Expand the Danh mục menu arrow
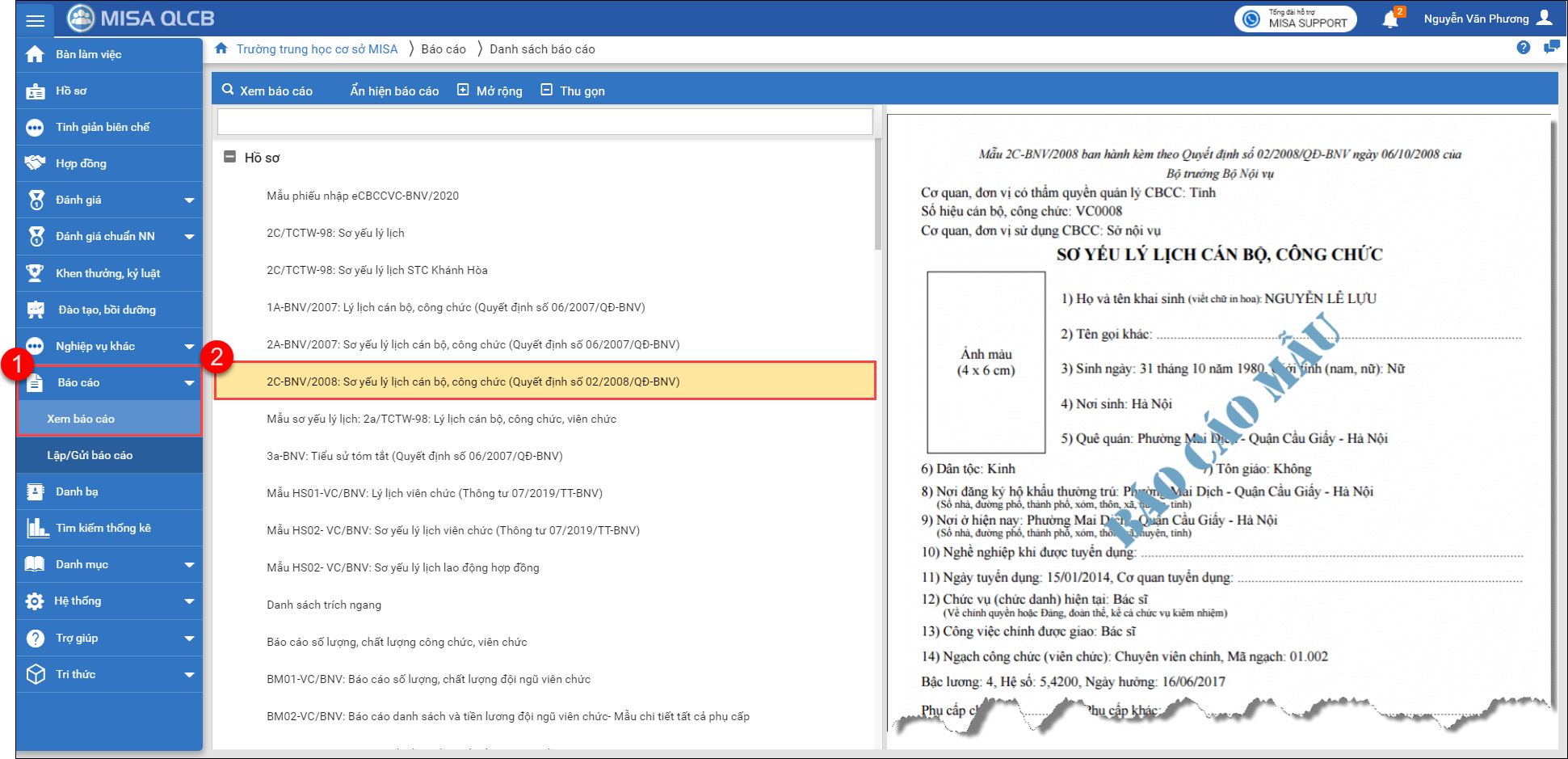The height and width of the screenshot is (759, 1568). (189, 565)
